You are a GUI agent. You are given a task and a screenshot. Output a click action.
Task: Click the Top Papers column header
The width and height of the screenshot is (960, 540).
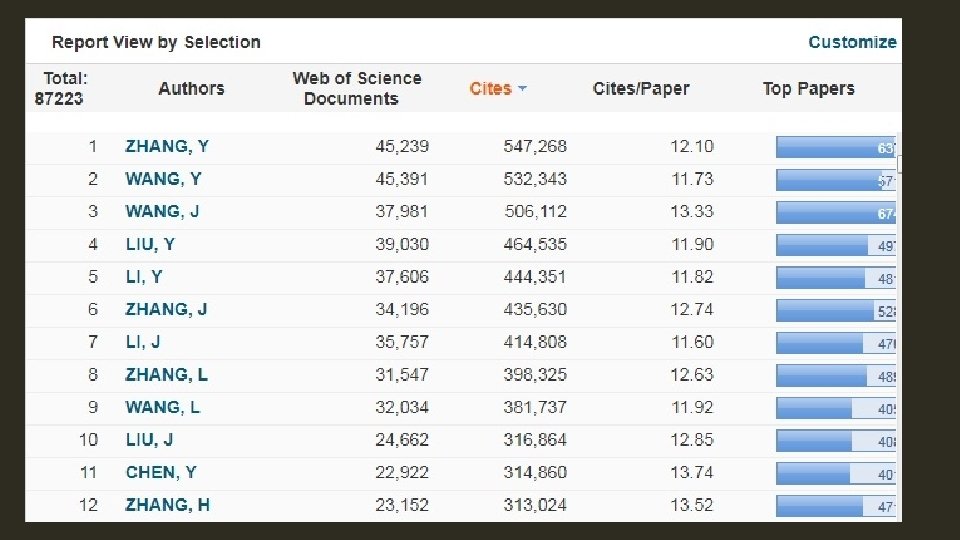pyautogui.click(x=808, y=88)
